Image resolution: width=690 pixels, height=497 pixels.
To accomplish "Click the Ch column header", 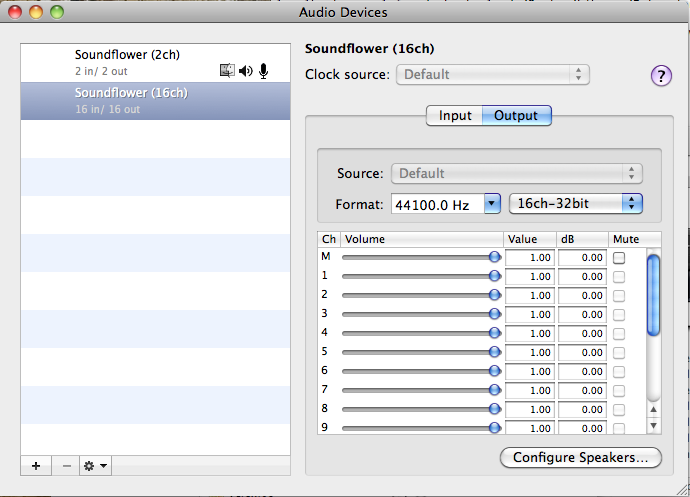I will tap(329, 239).
